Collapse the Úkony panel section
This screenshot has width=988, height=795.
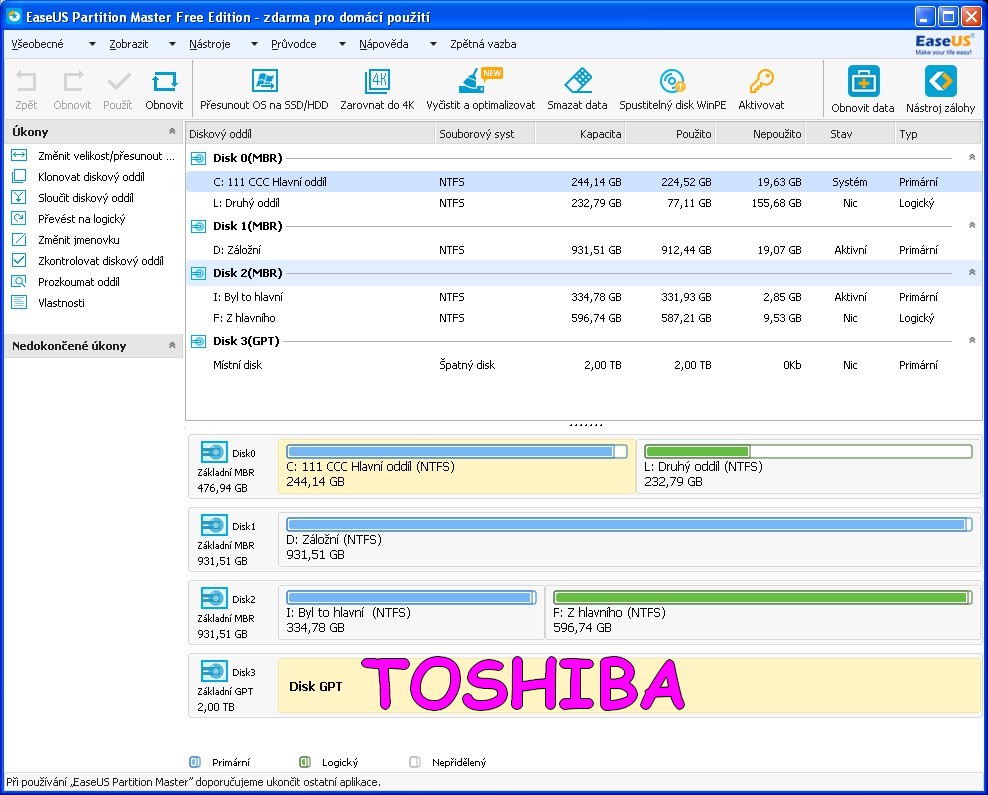coord(172,132)
